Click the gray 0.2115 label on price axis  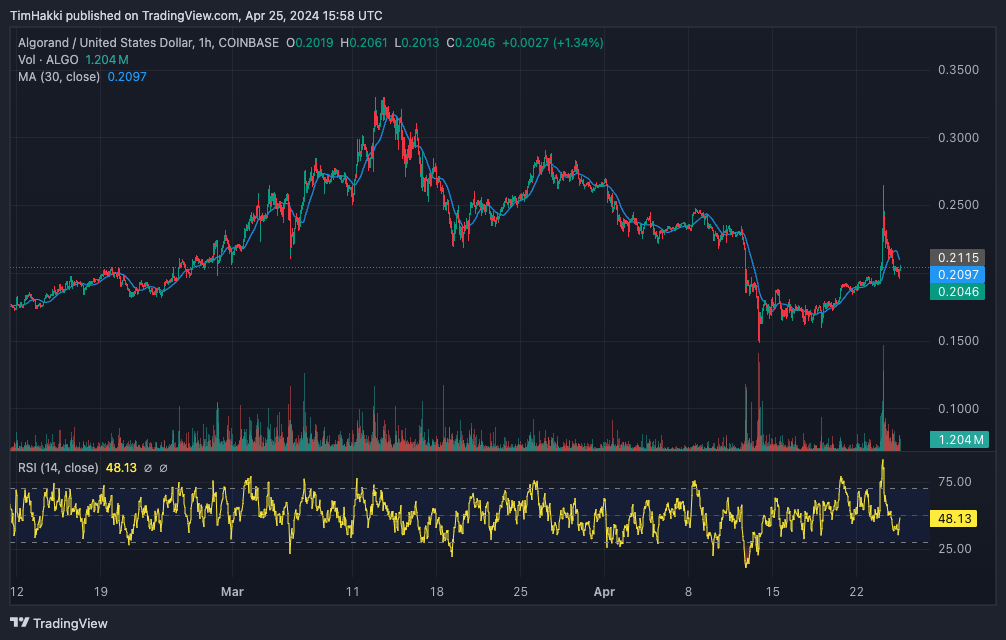pyautogui.click(x=957, y=258)
